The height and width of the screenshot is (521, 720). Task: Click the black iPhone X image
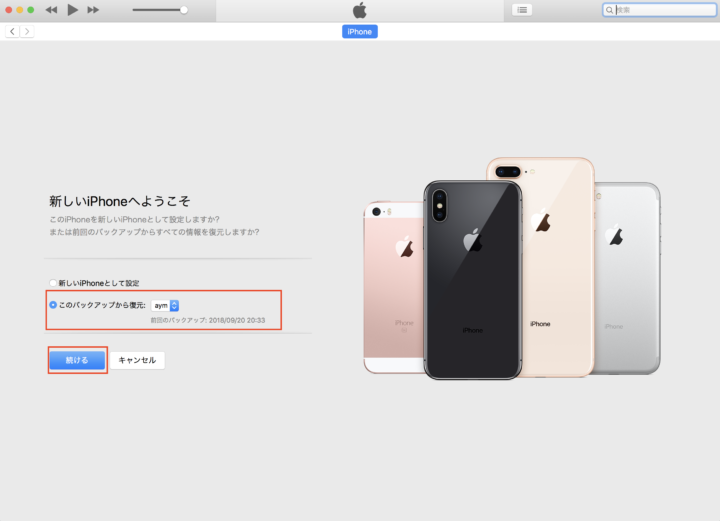point(472,280)
